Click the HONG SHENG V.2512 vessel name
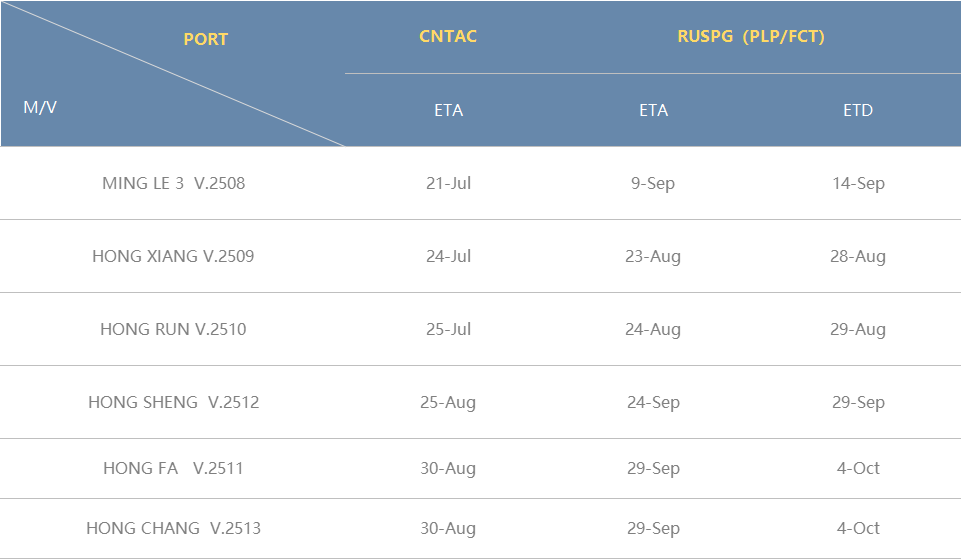 pos(173,402)
